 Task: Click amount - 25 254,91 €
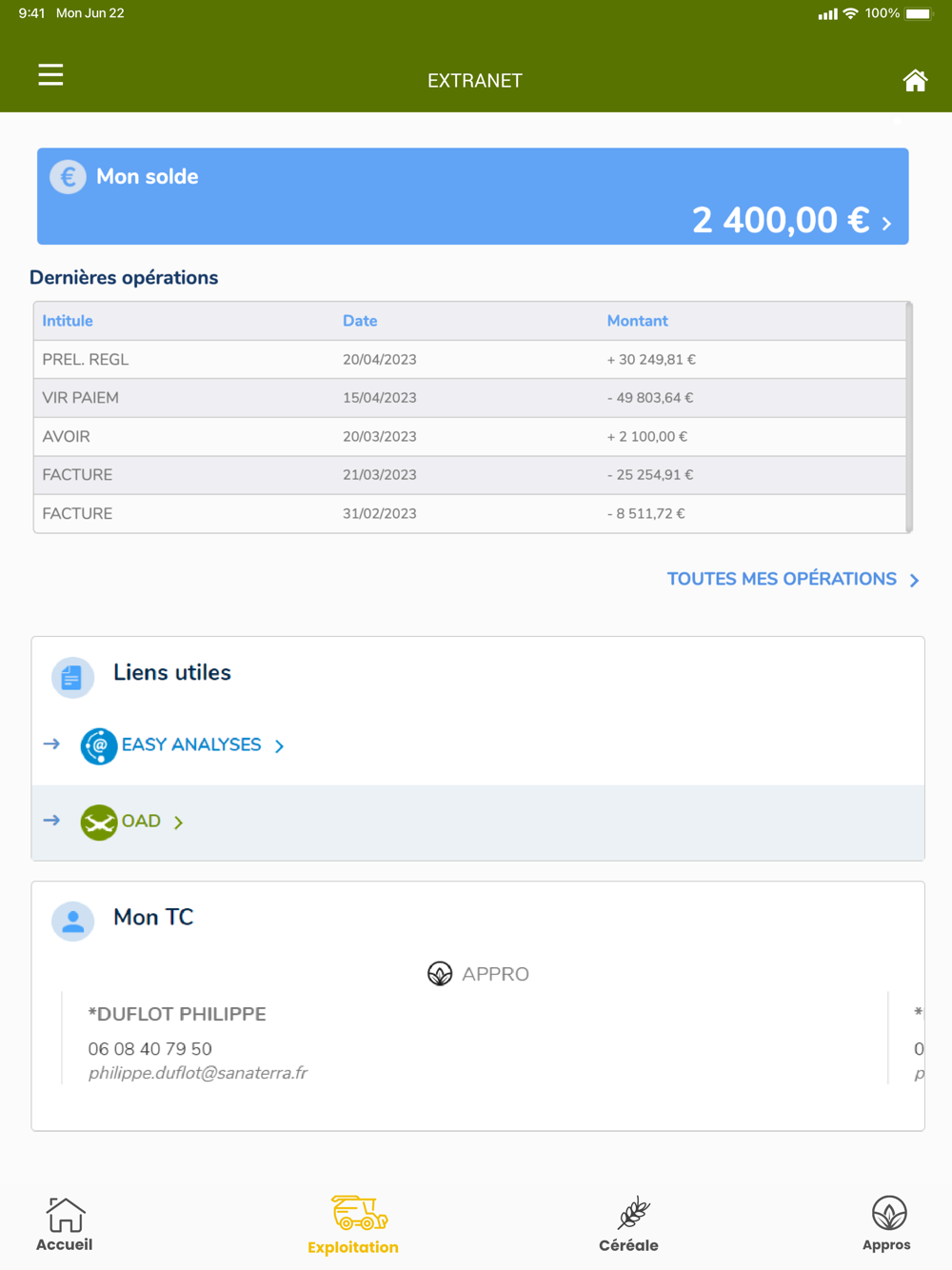[650, 475]
